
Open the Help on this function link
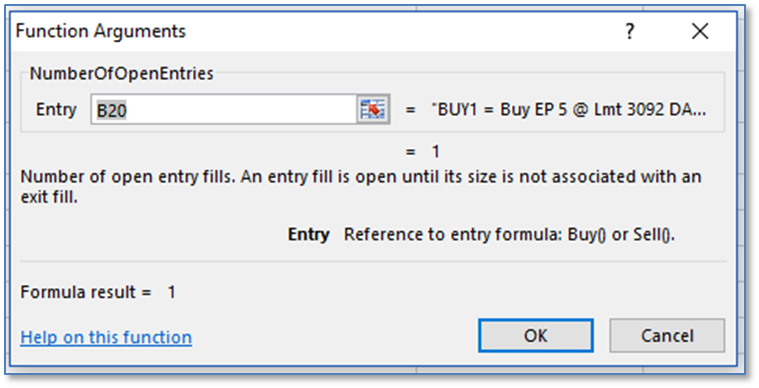pos(106,337)
